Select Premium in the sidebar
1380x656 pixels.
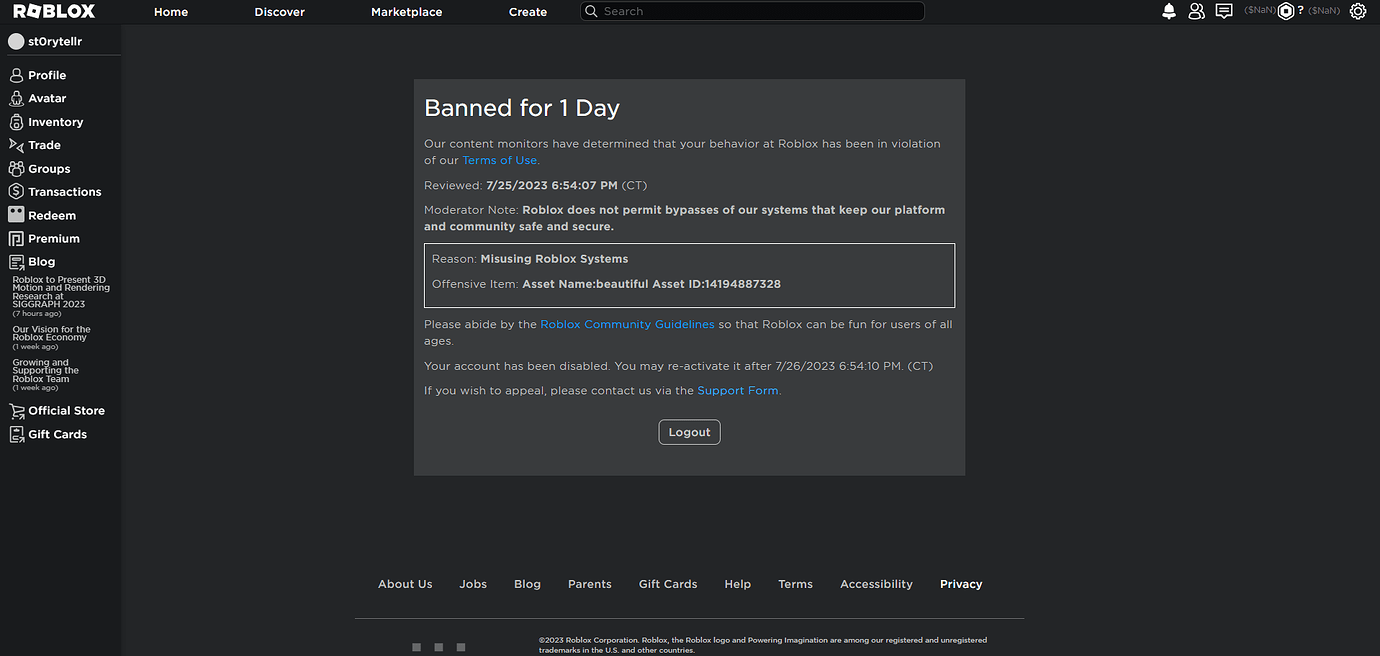(x=54, y=239)
